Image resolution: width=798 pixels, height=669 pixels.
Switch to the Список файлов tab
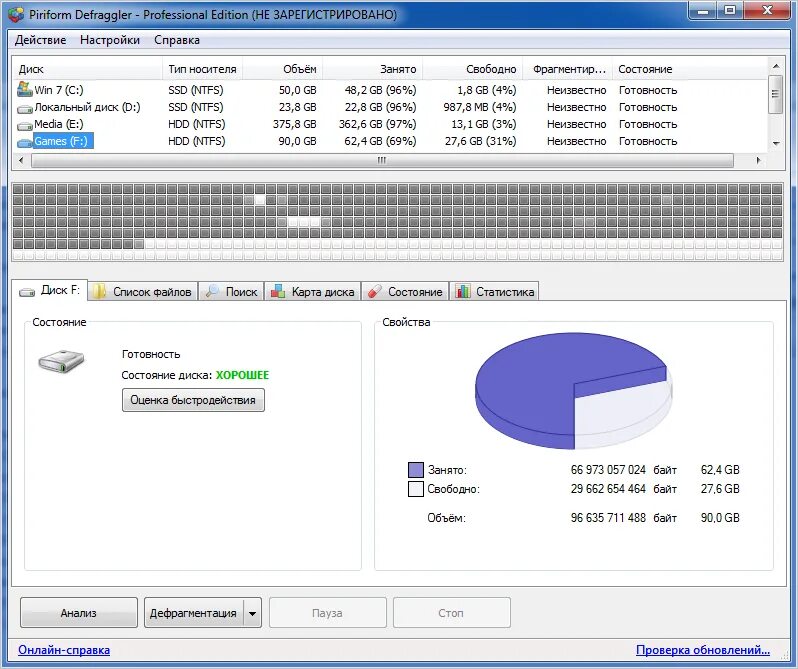pos(142,292)
